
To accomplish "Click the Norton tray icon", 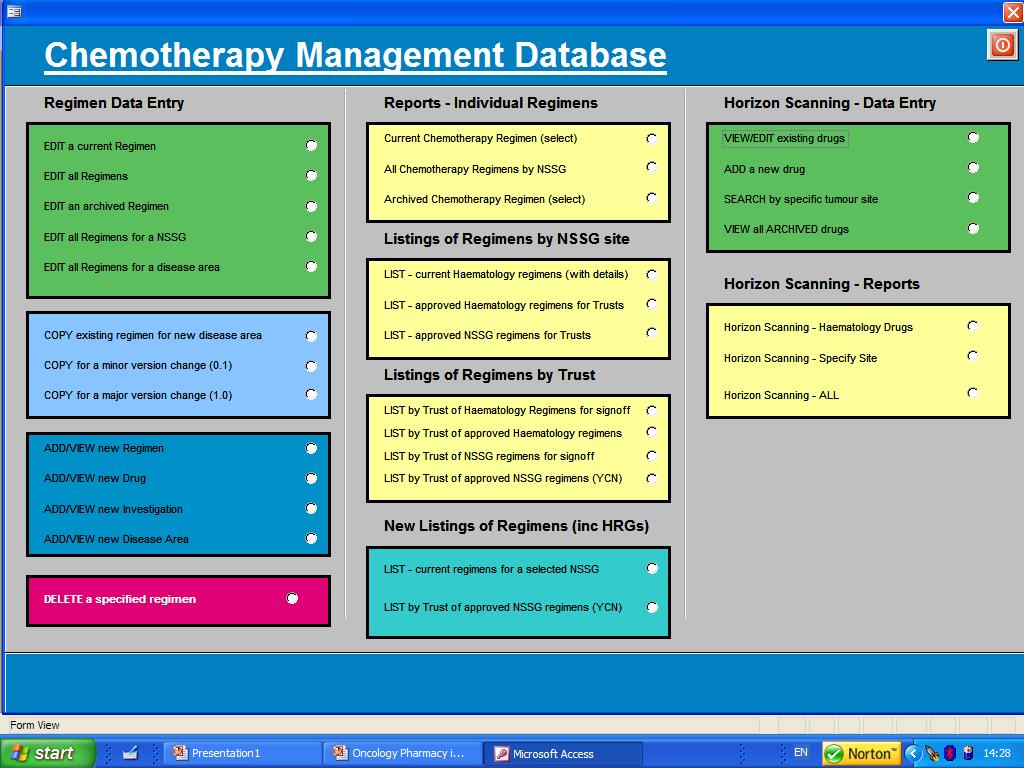I will 861,753.
